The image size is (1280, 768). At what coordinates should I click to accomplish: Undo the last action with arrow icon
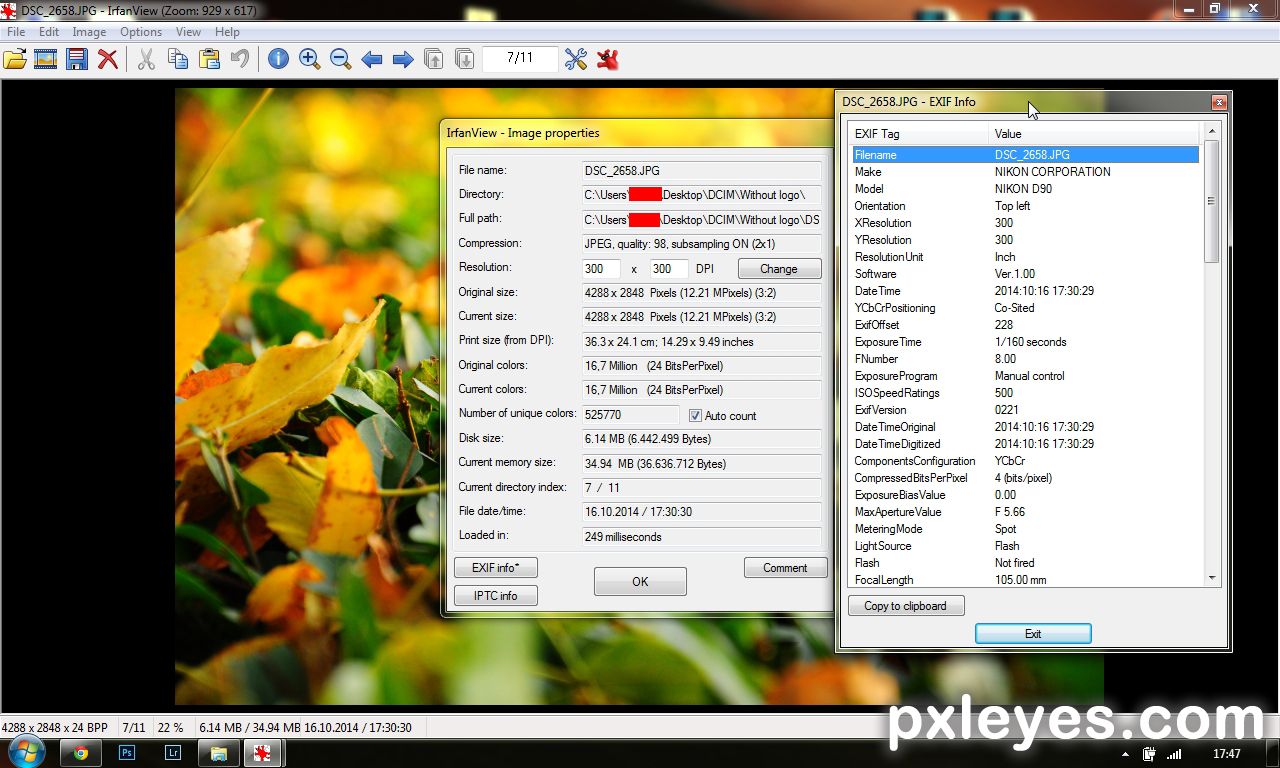click(x=240, y=59)
